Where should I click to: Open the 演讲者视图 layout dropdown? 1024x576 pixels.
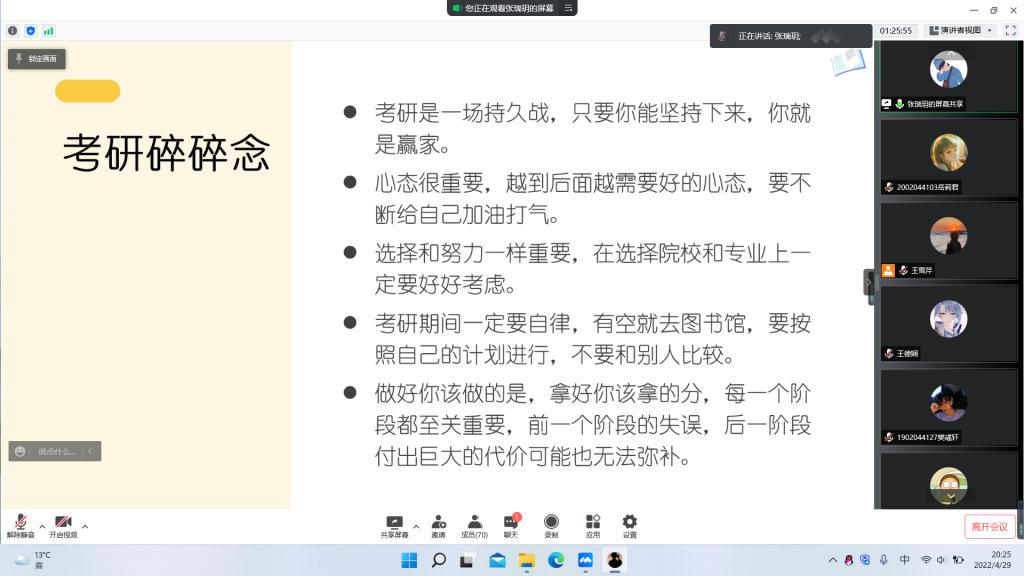click(961, 31)
